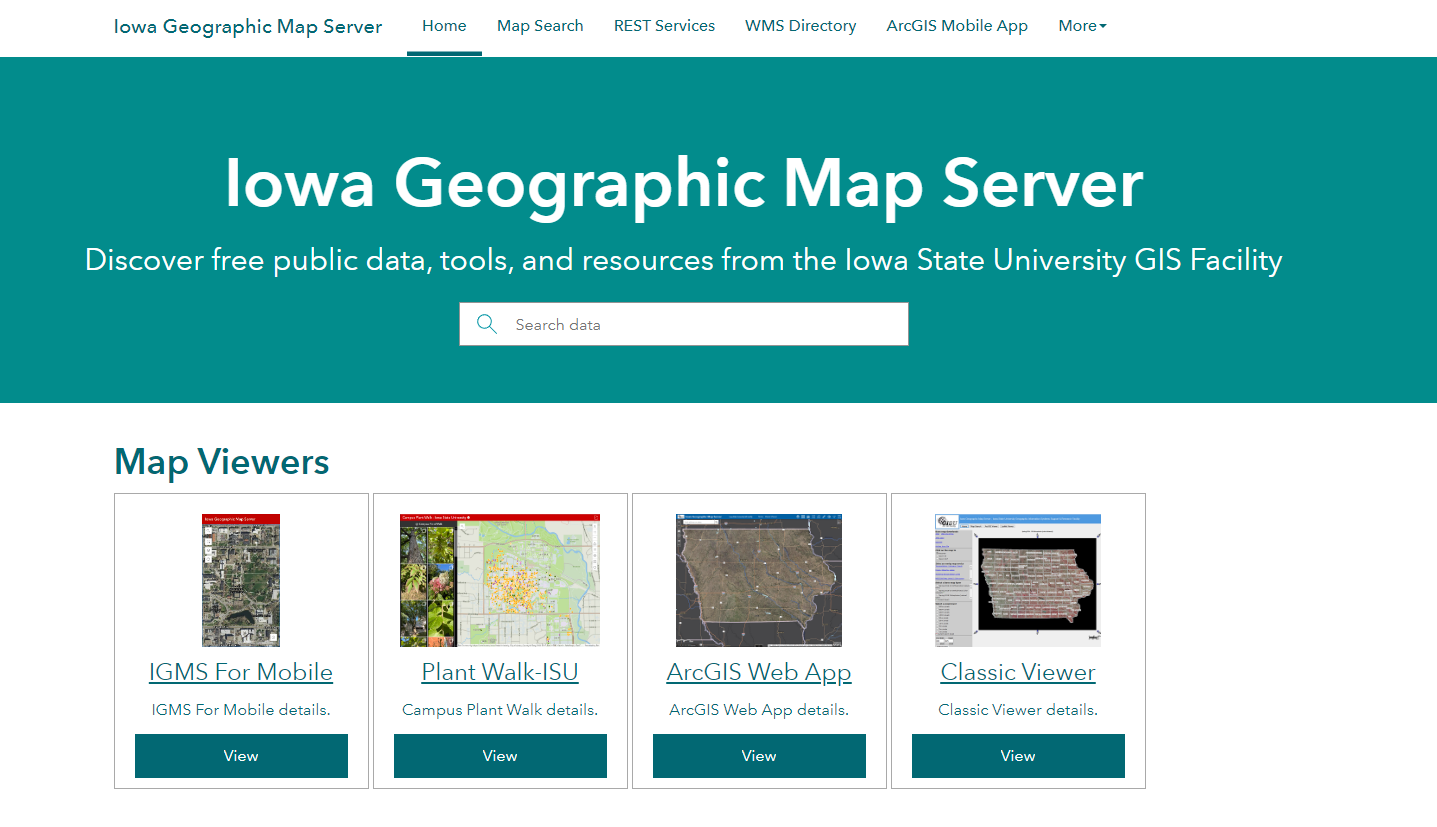The width and height of the screenshot is (1437, 827).
Task: Open REST Services page
Action: pos(664,26)
